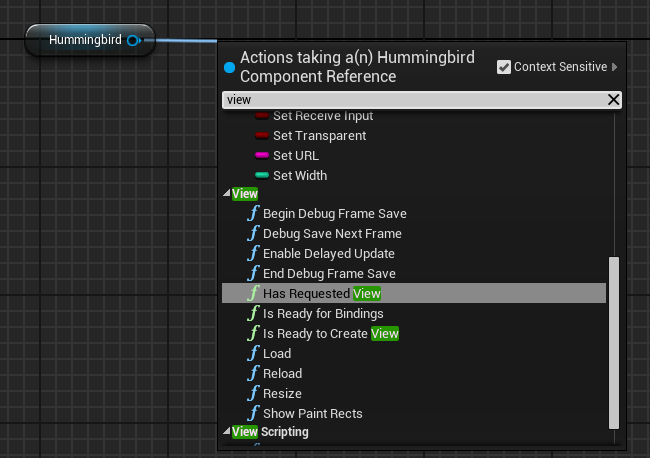Click the green function icon beside Is Ready to Create View
Viewport: 650px width, 458px height.
[253, 333]
